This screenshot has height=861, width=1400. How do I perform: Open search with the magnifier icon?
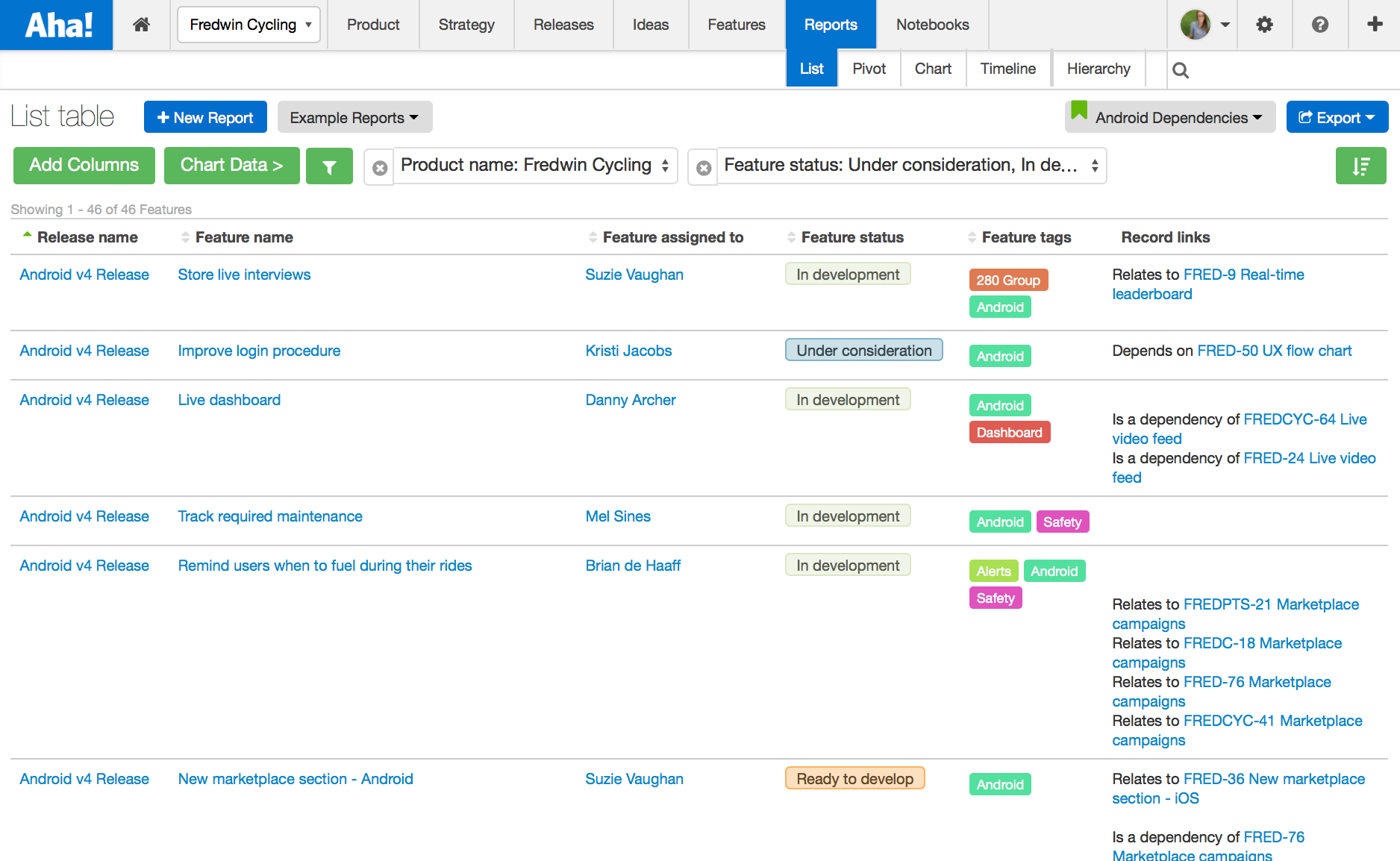(1181, 69)
